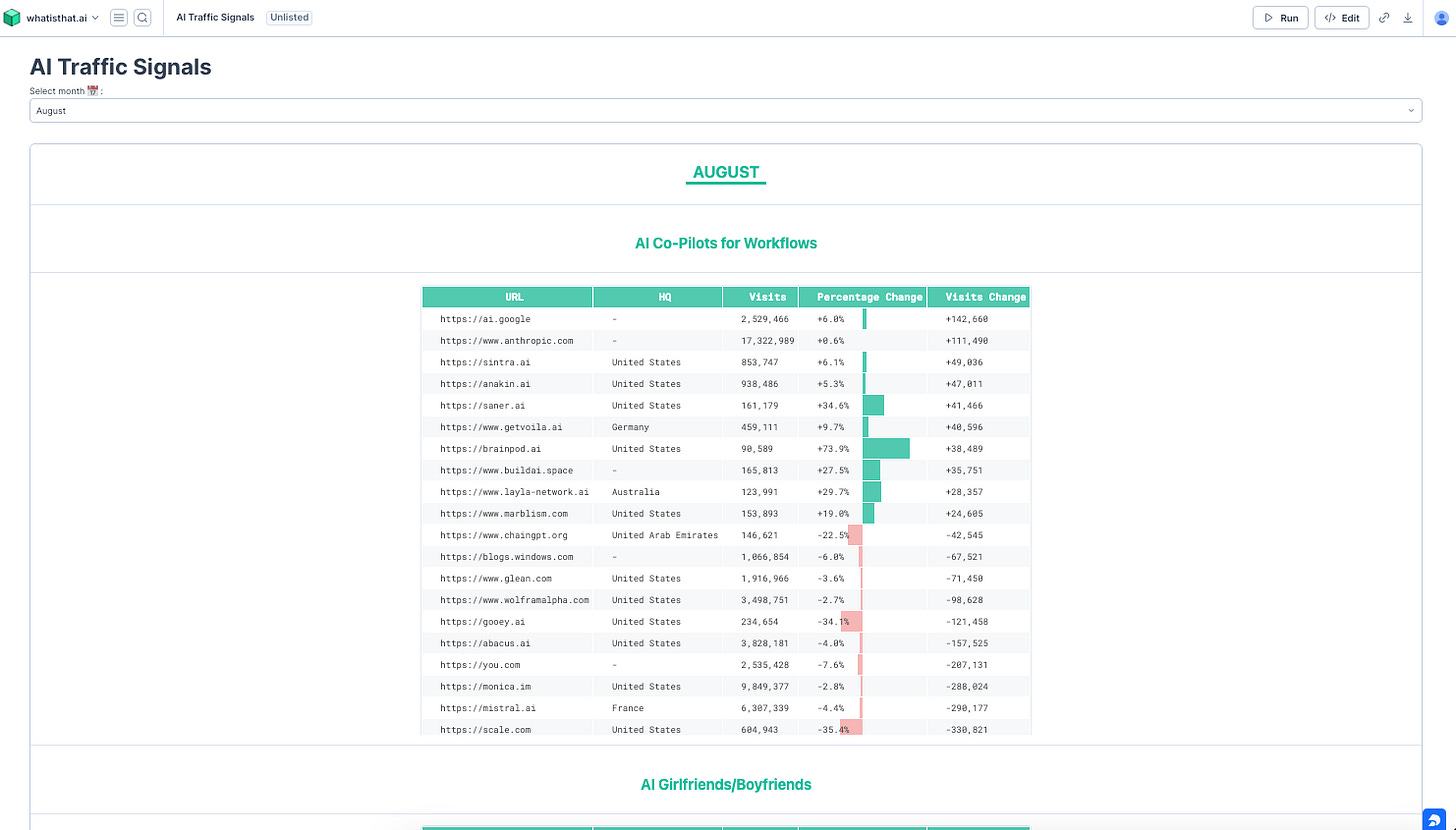Click the saner.ai +34.6% green bar

coord(873,406)
